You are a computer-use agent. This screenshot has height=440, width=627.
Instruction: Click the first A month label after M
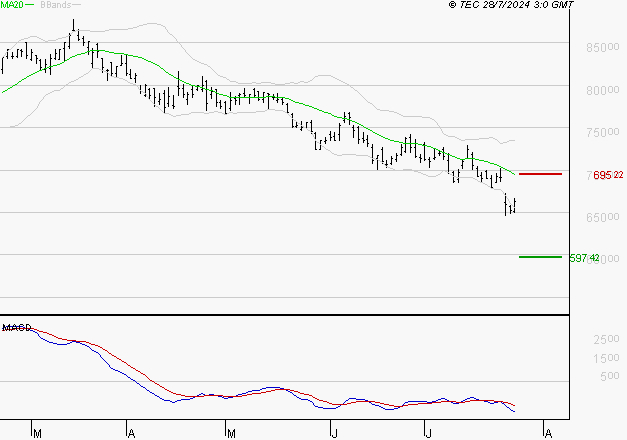(x=131, y=434)
